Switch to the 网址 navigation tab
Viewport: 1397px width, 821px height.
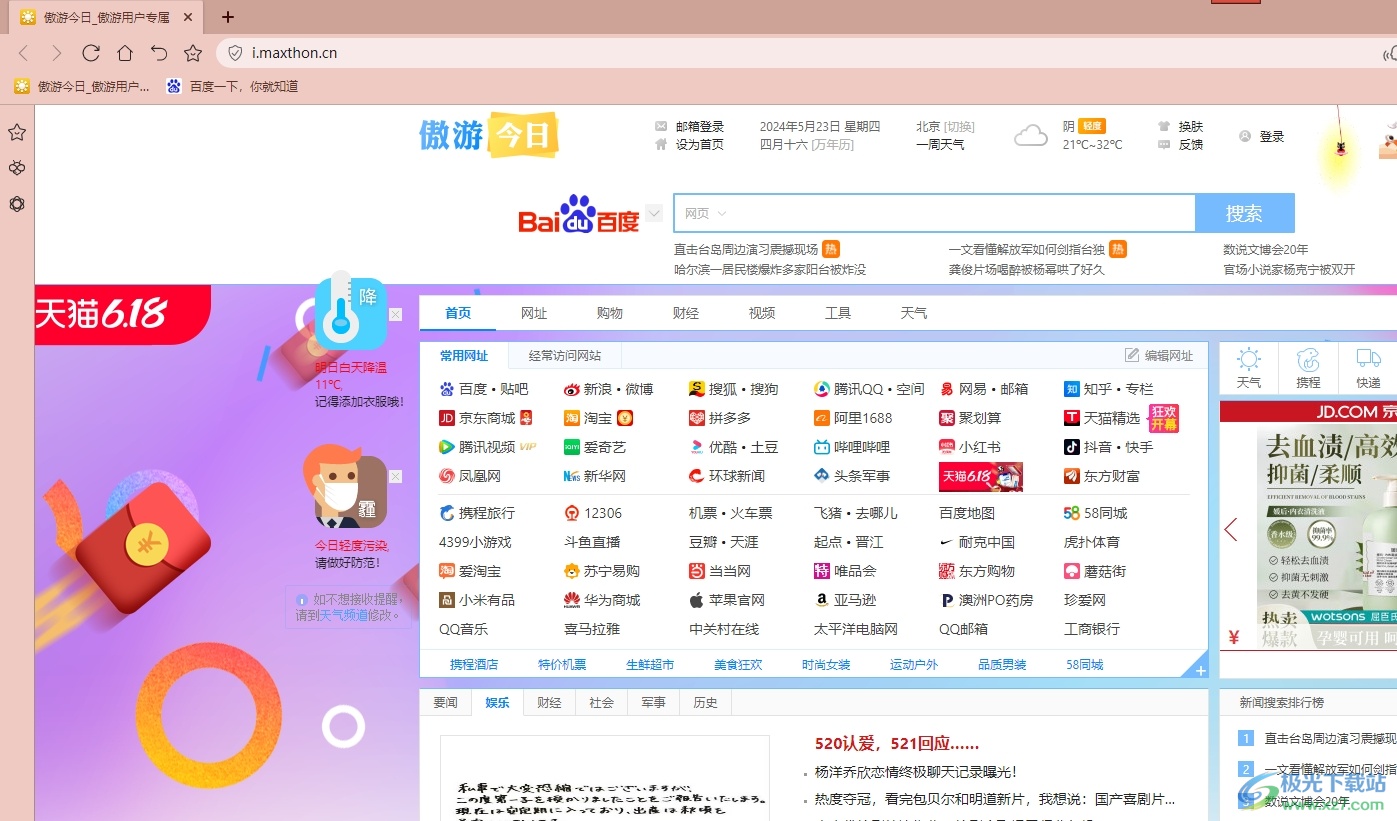click(x=534, y=313)
